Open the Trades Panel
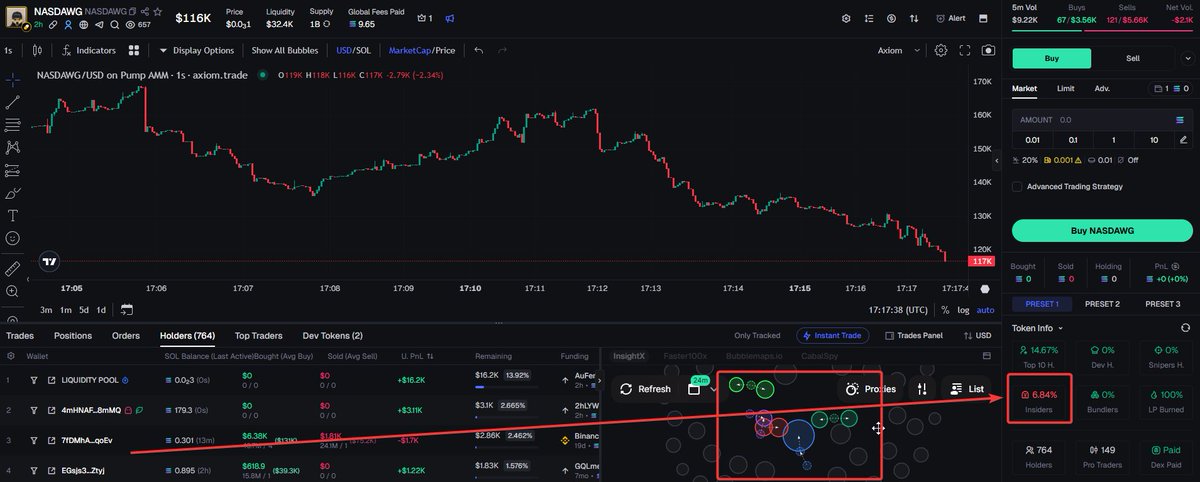The height and width of the screenshot is (482, 1200). coord(914,336)
